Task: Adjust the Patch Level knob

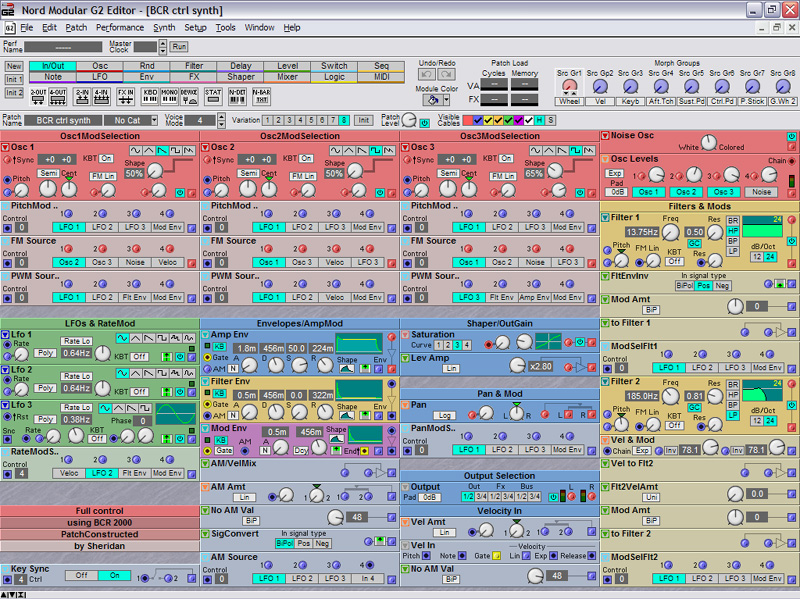Action: tap(409, 120)
